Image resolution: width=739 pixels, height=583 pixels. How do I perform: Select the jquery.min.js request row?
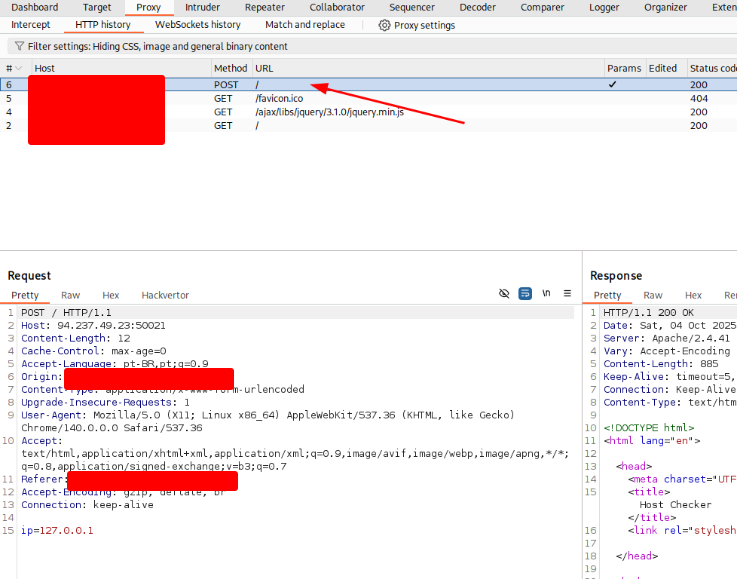(329, 112)
